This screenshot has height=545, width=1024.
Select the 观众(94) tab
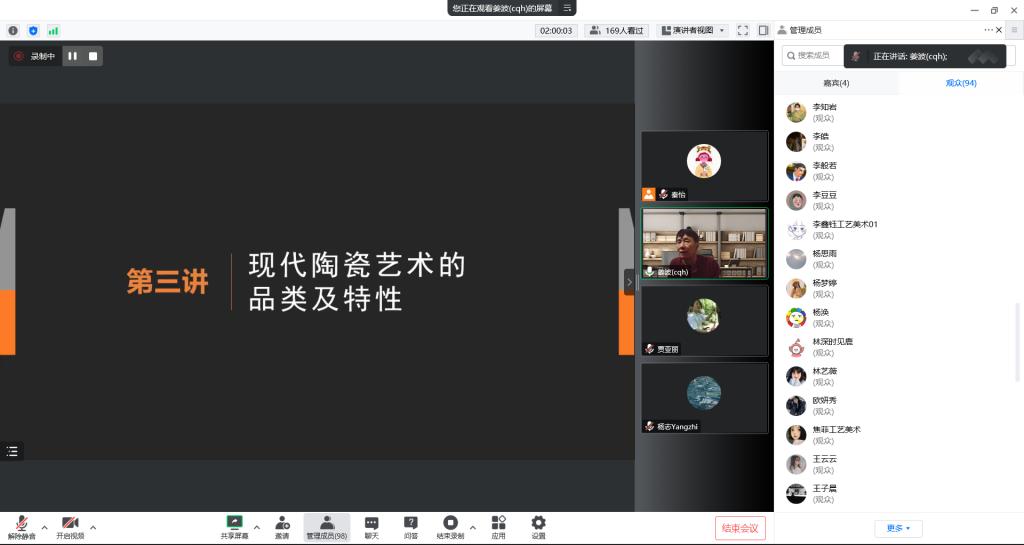(x=960, y=83)
